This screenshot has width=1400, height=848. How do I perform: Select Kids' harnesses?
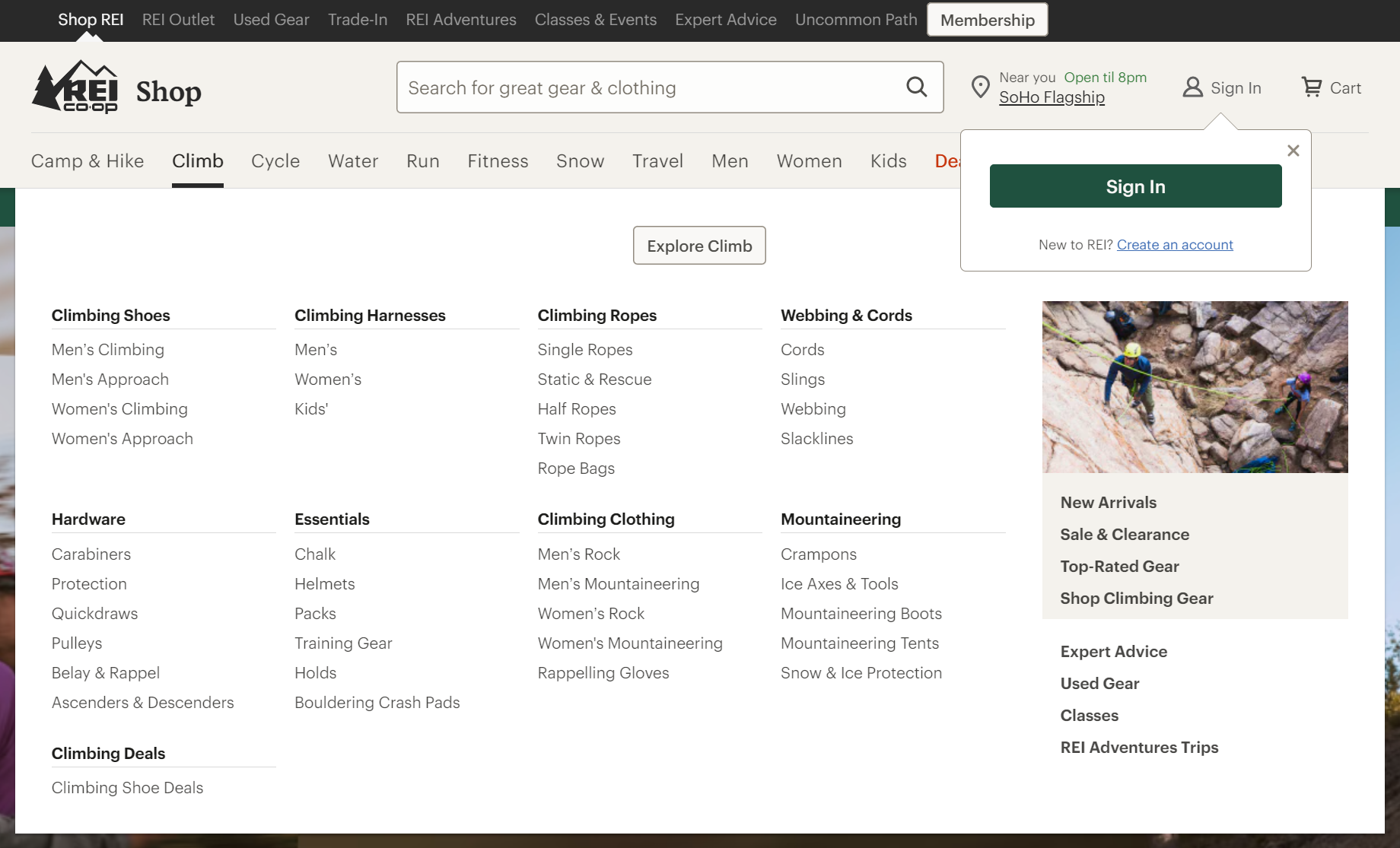[311, 409]
